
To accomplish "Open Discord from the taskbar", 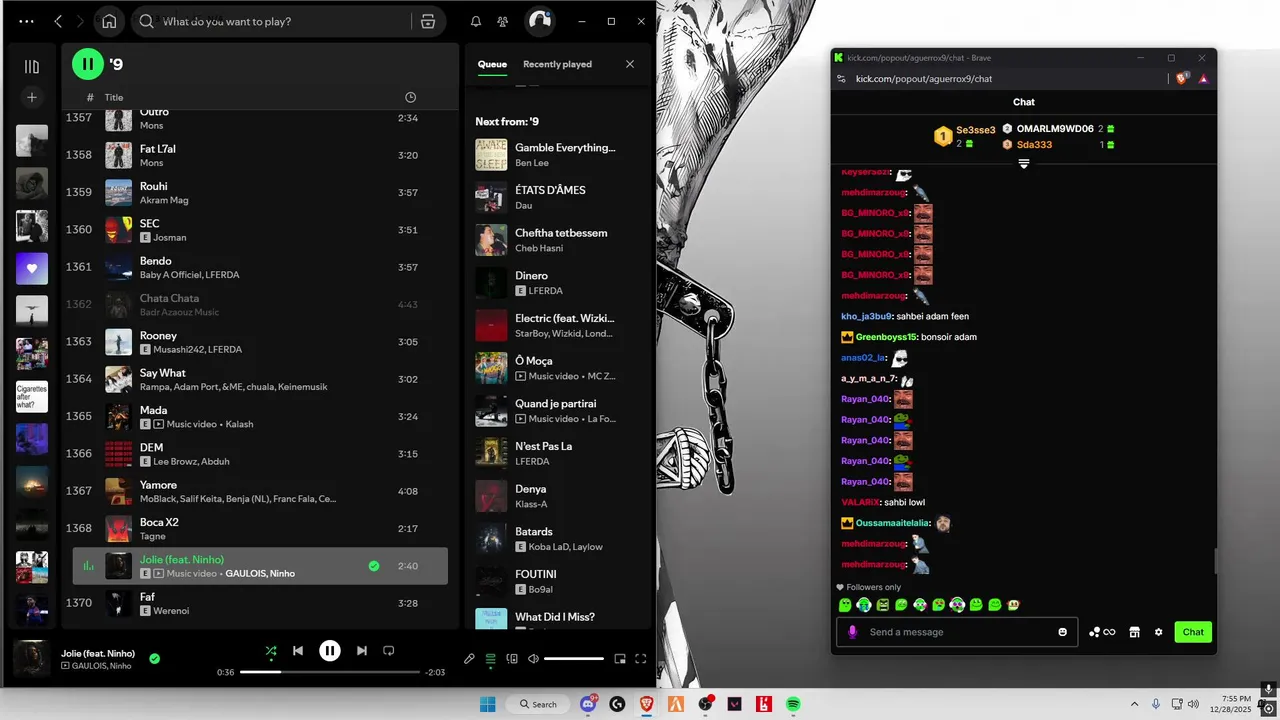I will [588, 704].
